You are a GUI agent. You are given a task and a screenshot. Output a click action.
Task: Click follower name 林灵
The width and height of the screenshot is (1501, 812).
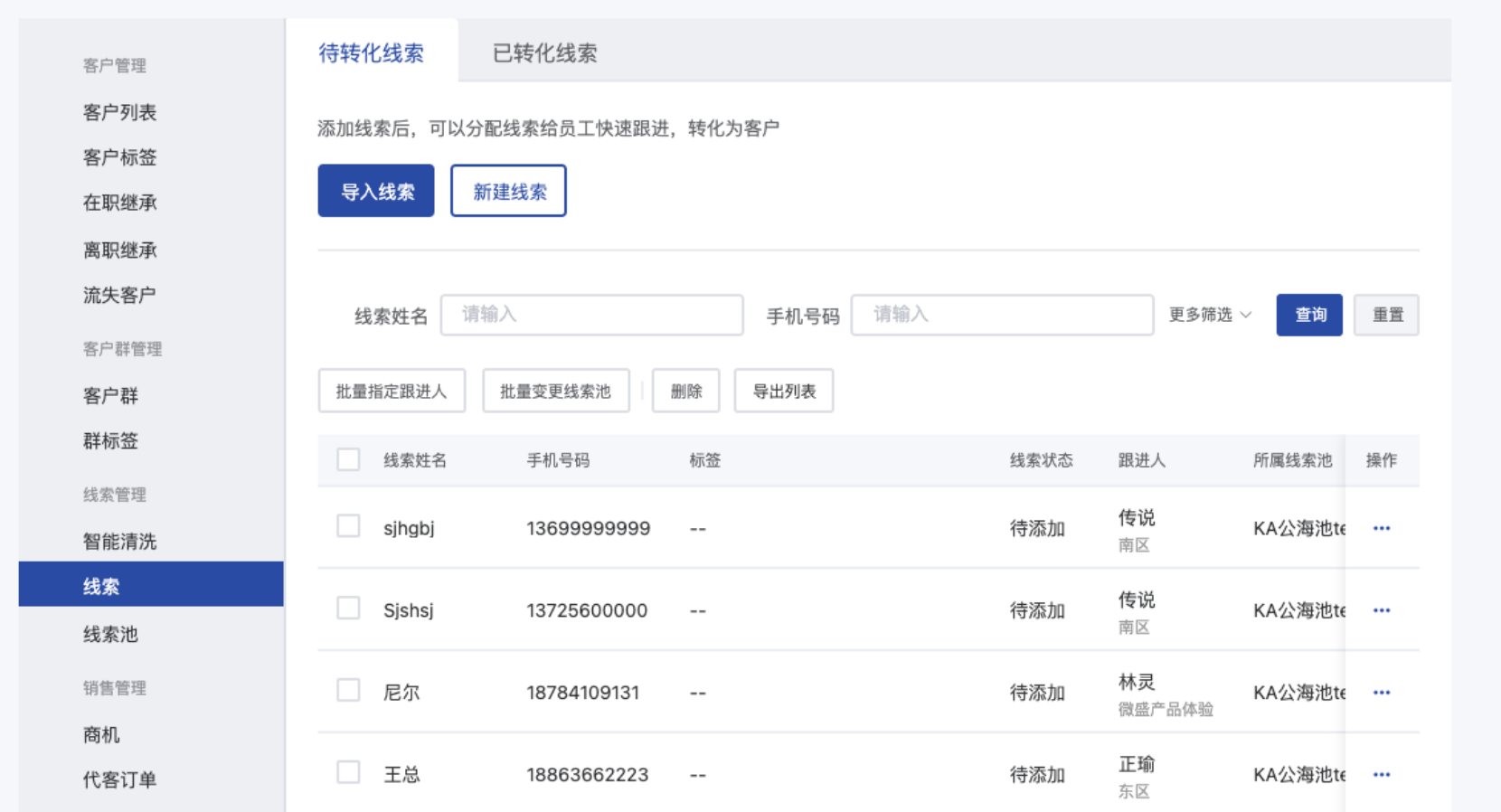[1137, 682]
